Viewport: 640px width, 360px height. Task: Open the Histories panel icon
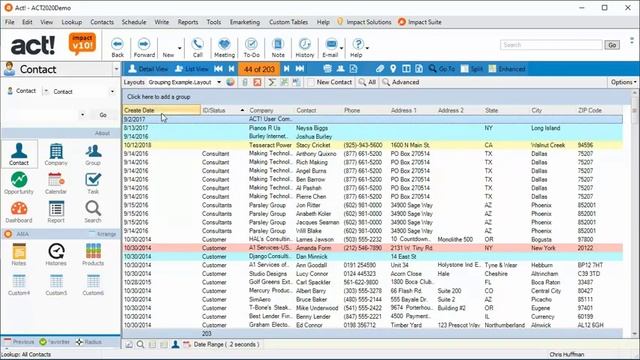tap(56, 254)
